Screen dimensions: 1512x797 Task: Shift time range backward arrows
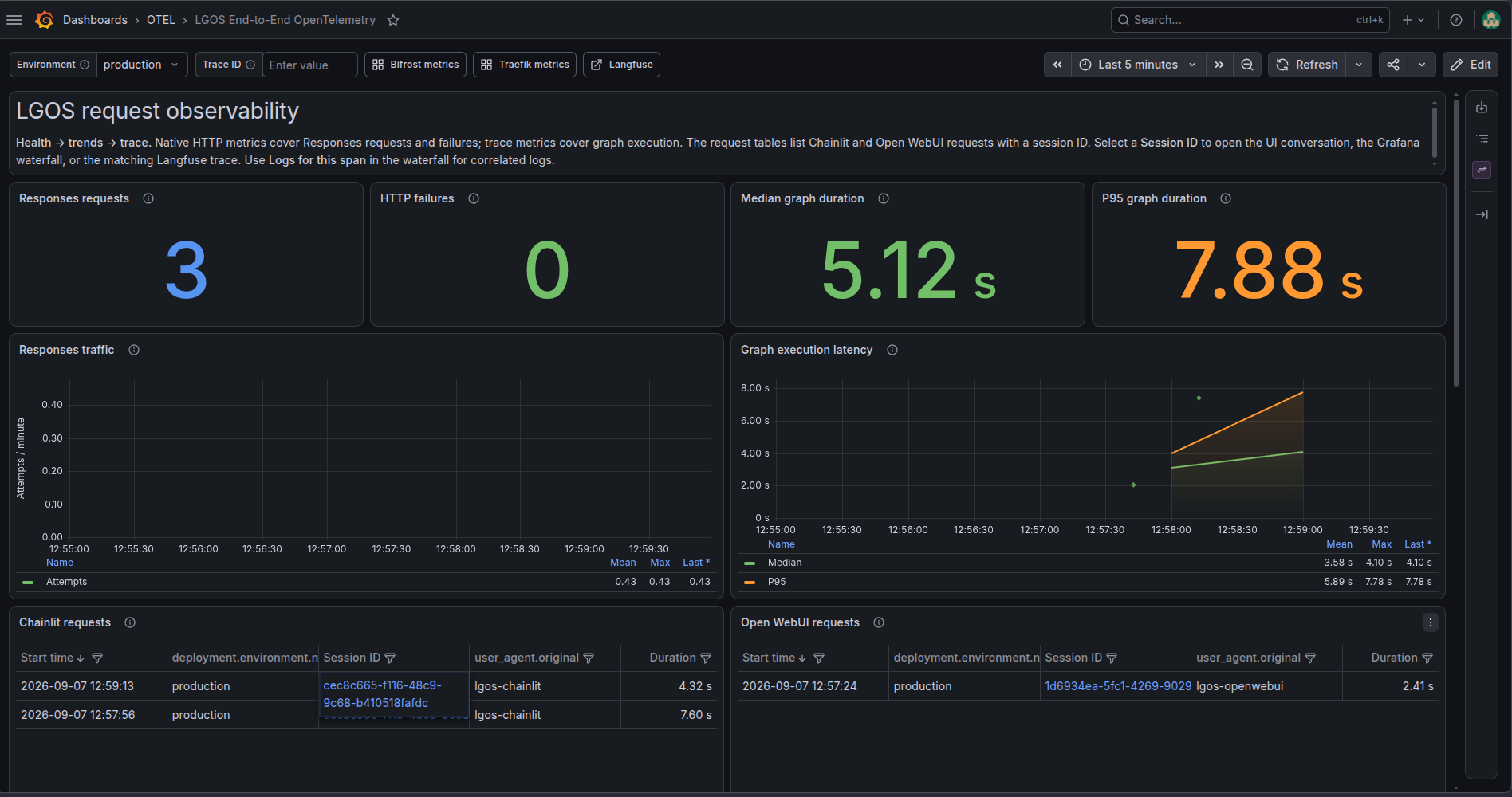coord(1057,65)
